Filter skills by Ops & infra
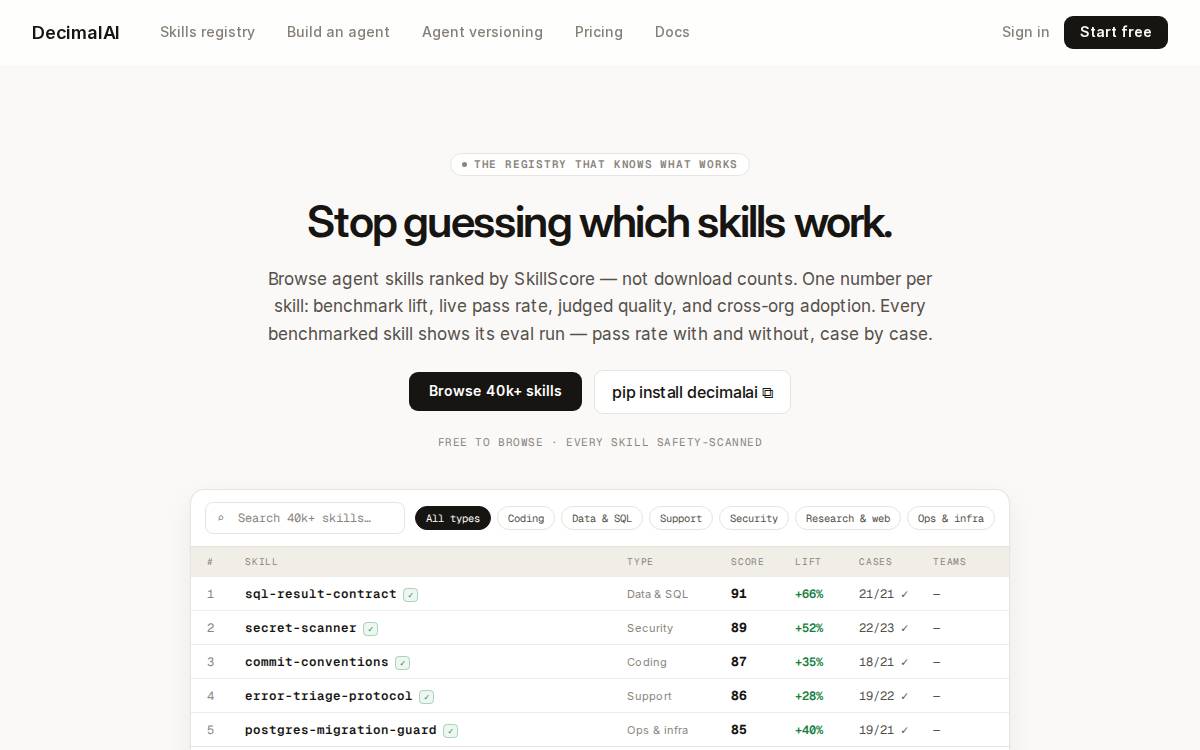This screenshot has width=1200, height=750. (x=951, y=518)
